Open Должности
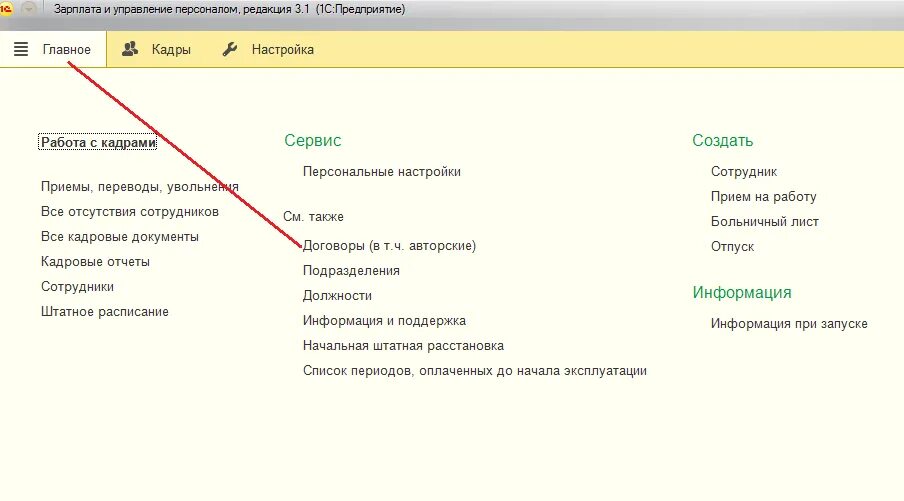This screenshot has height=501, width=904. [337, 296]
